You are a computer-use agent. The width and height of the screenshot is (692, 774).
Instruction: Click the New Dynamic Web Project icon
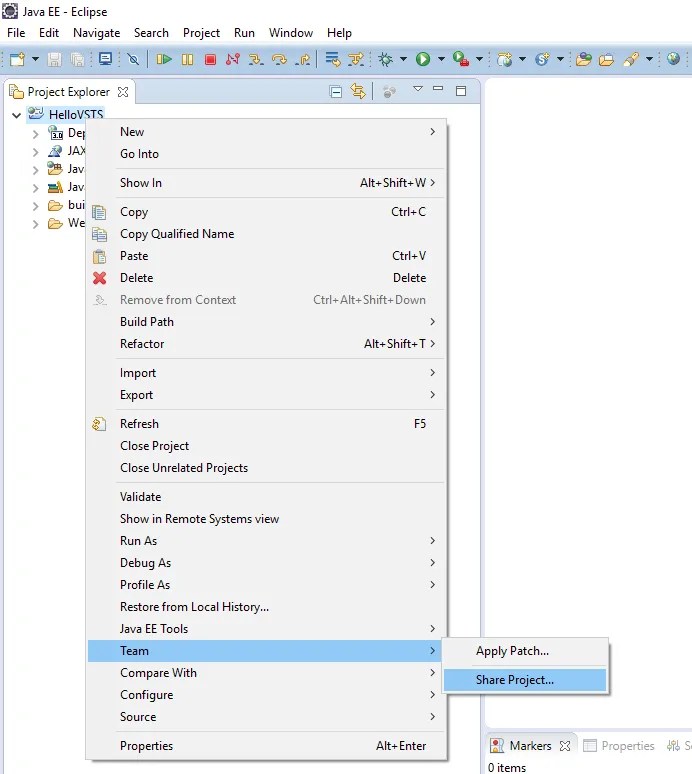click(504, 59)
